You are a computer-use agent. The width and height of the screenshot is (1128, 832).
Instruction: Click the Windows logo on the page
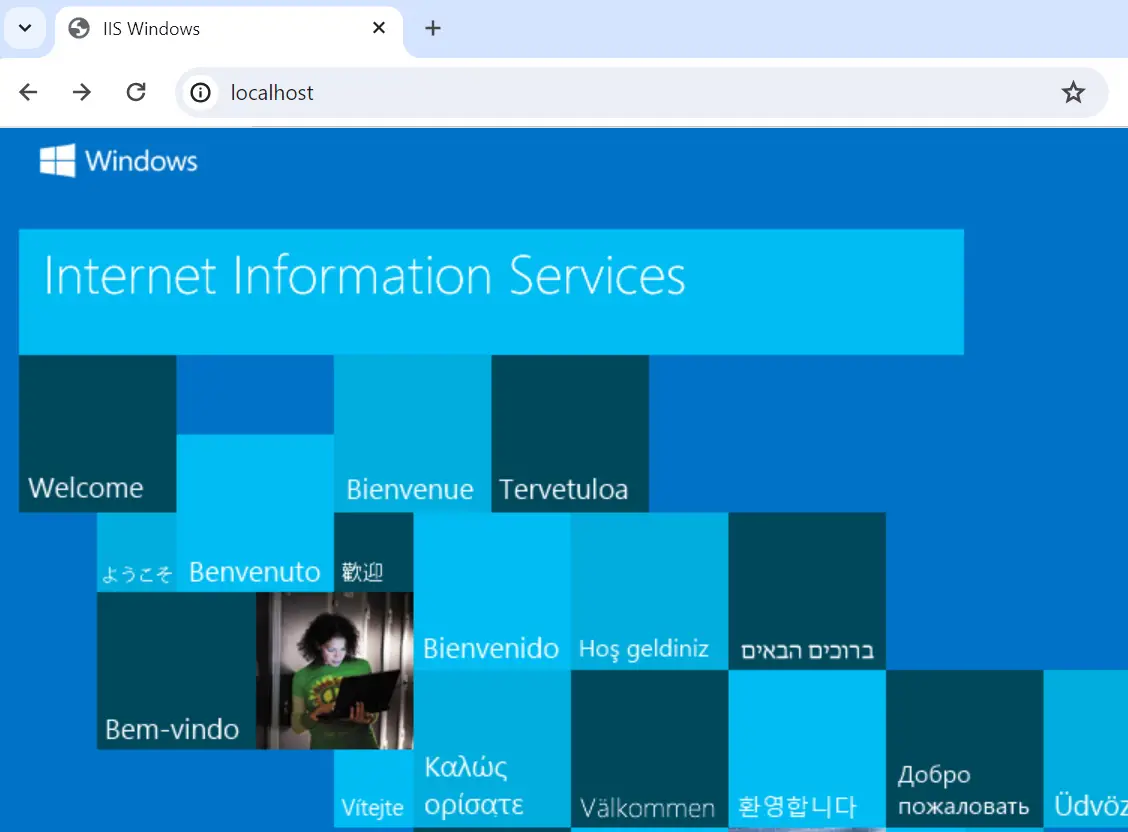(x=58, y=160)
